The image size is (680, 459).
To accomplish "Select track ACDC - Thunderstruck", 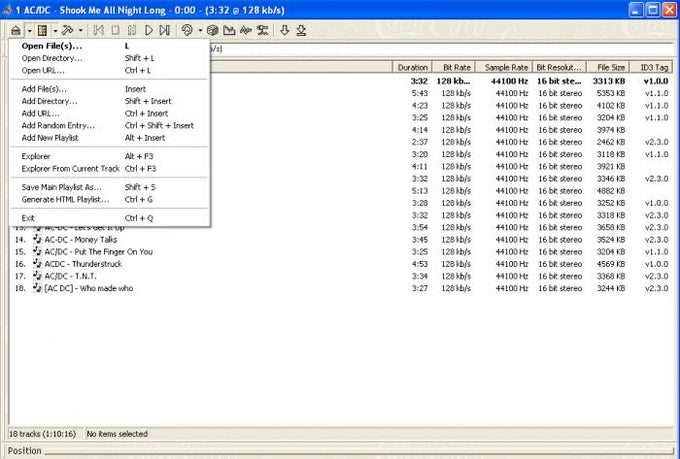I will pyautogui.click(x=83, y=264).
